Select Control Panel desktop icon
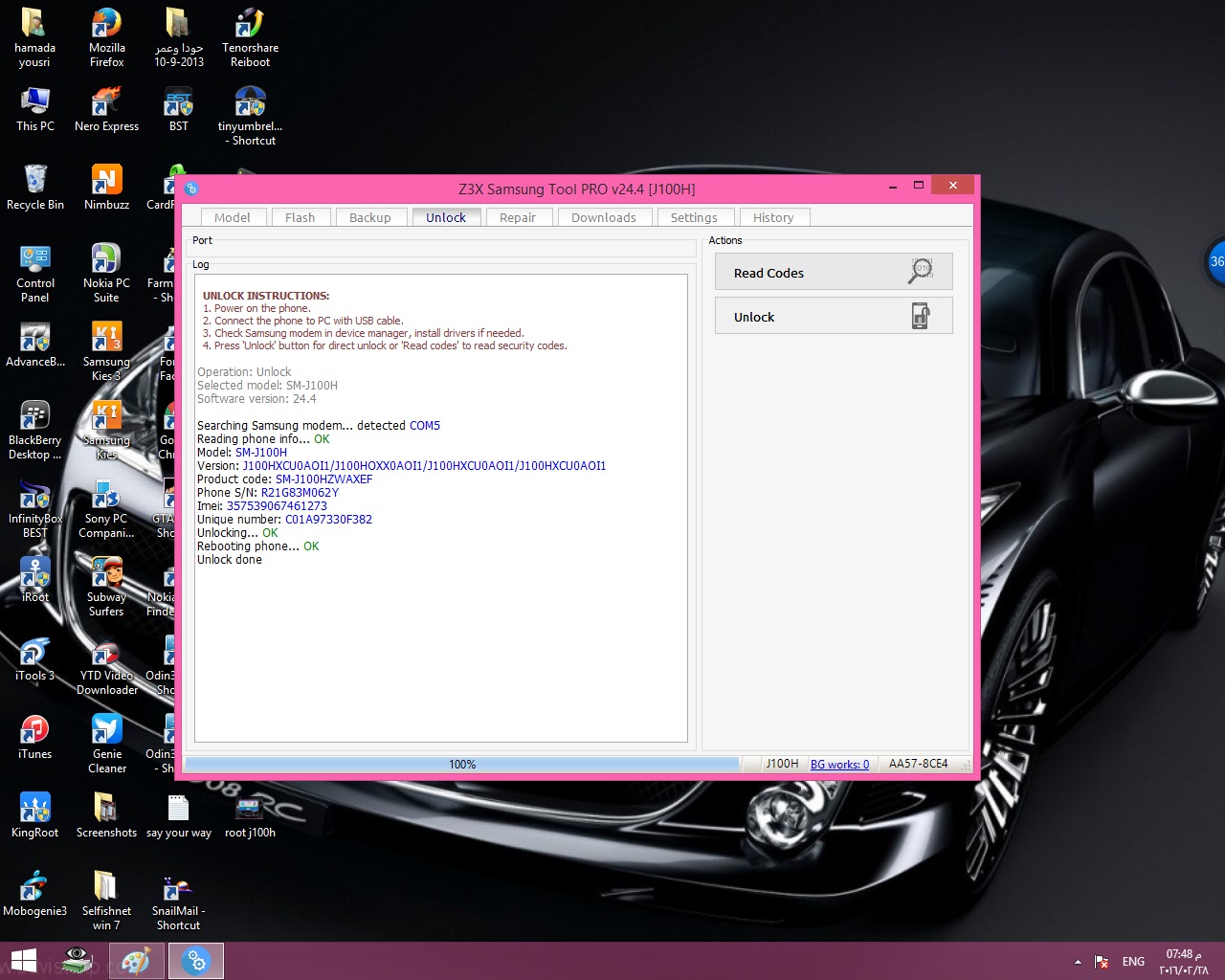 [x=35, y=273]
